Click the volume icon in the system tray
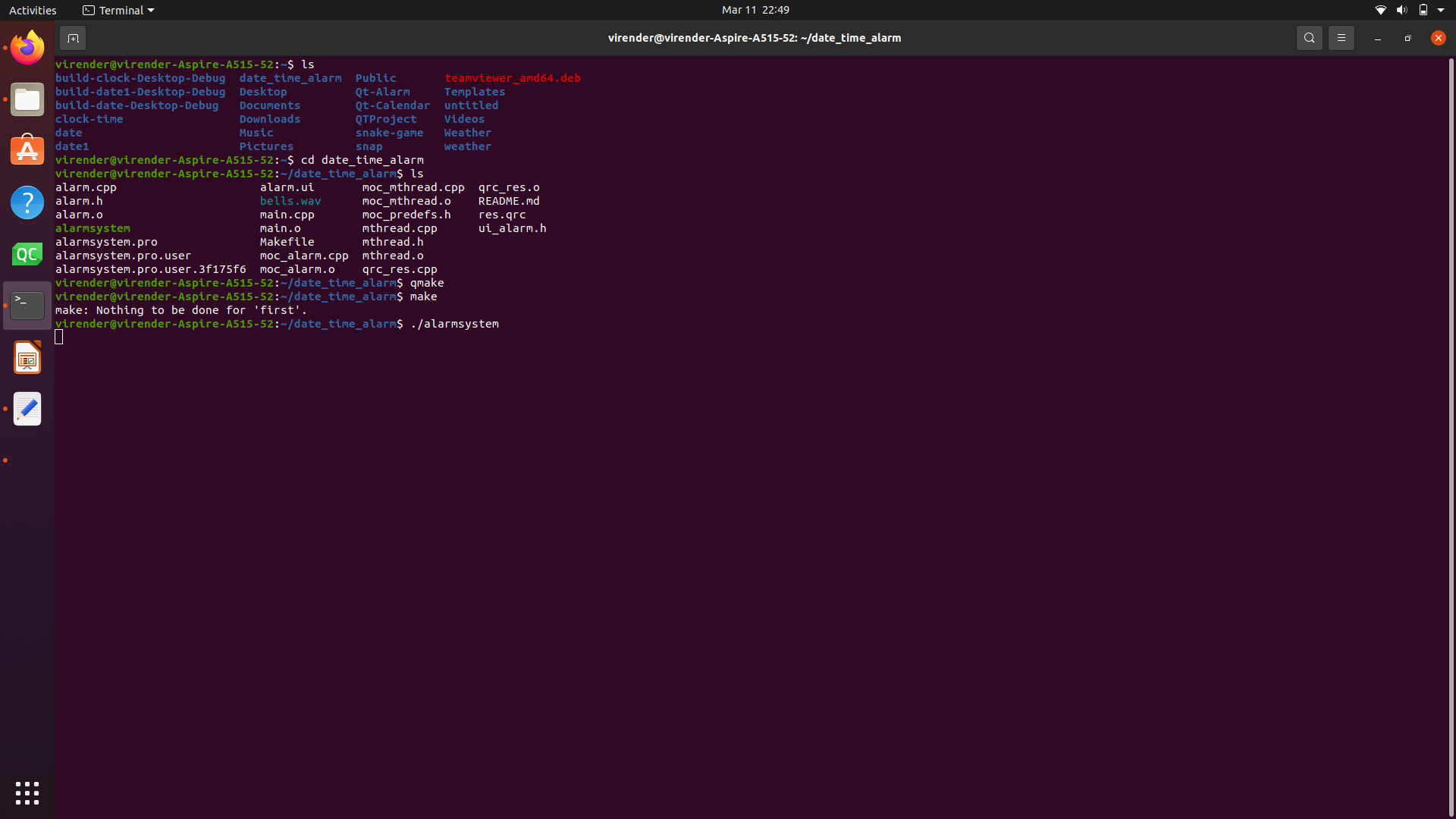The height and width of the screenshot is (819, 1456). [1401, 10]
